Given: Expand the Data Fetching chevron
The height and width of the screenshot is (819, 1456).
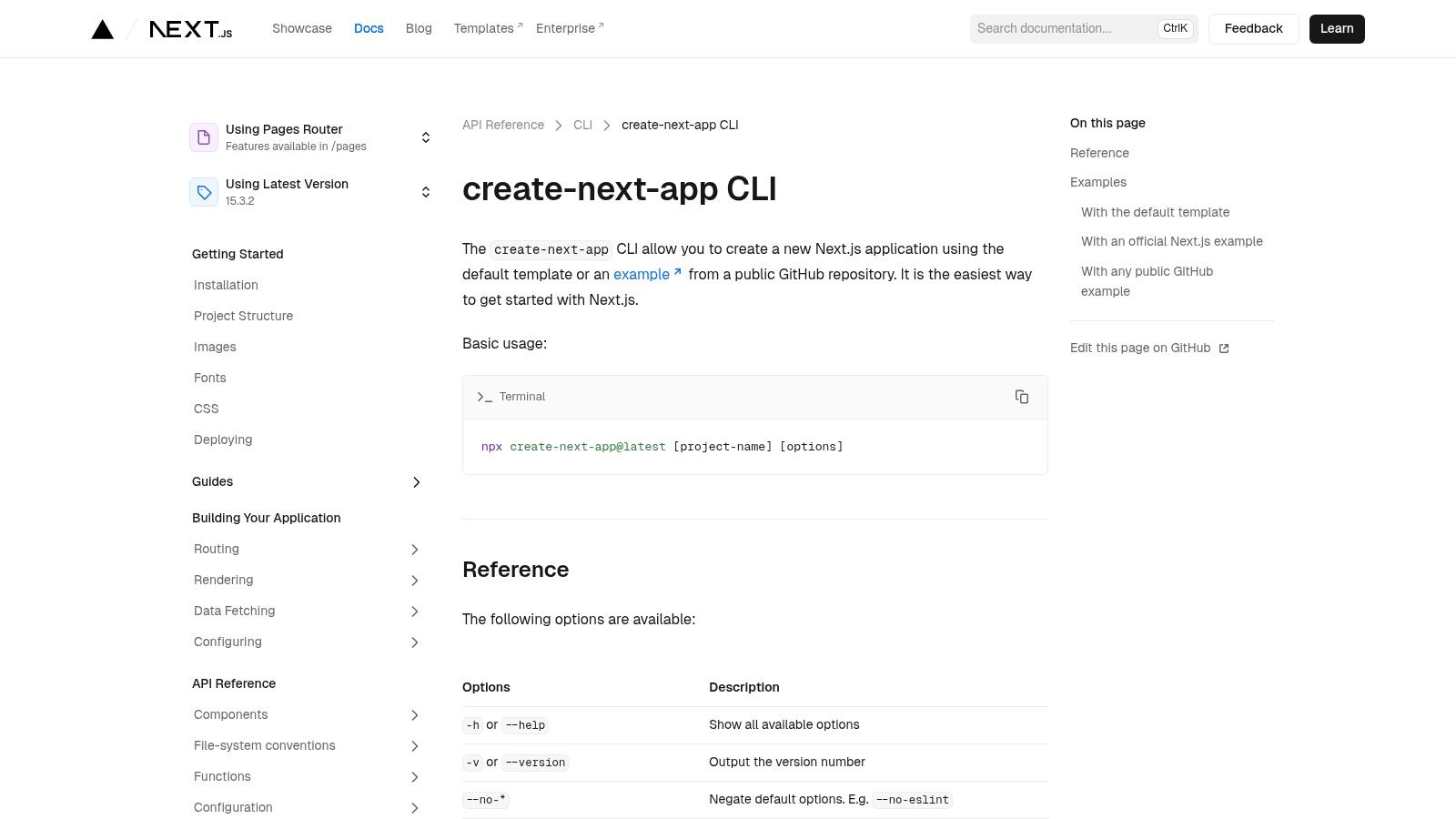Looking at the screenshot, I should point(415,612).
